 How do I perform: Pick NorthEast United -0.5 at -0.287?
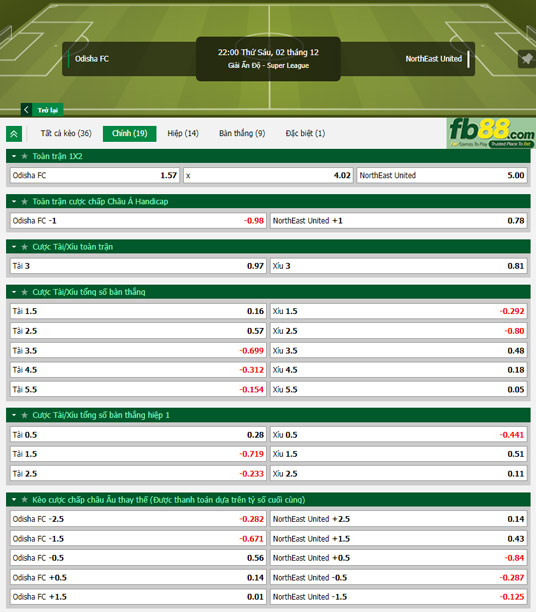click(x=399, y=577)
